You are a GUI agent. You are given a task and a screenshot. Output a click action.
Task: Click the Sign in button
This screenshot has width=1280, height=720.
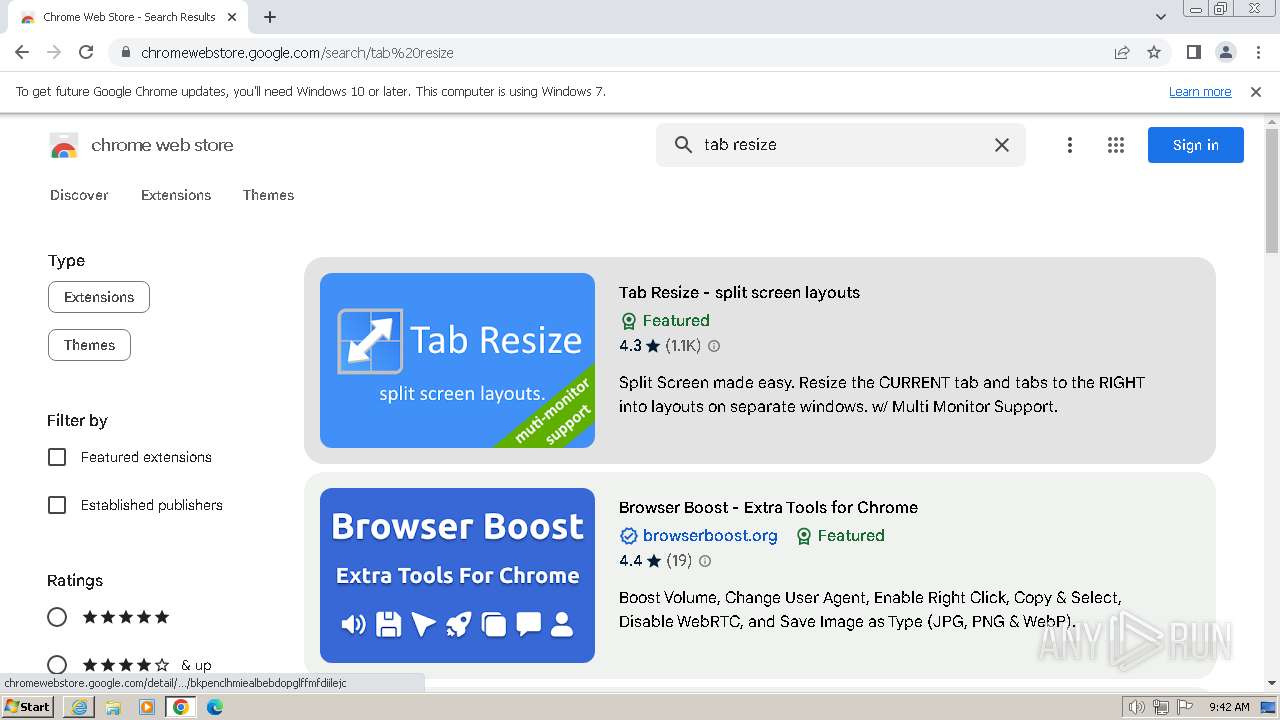click(1196, 145)
